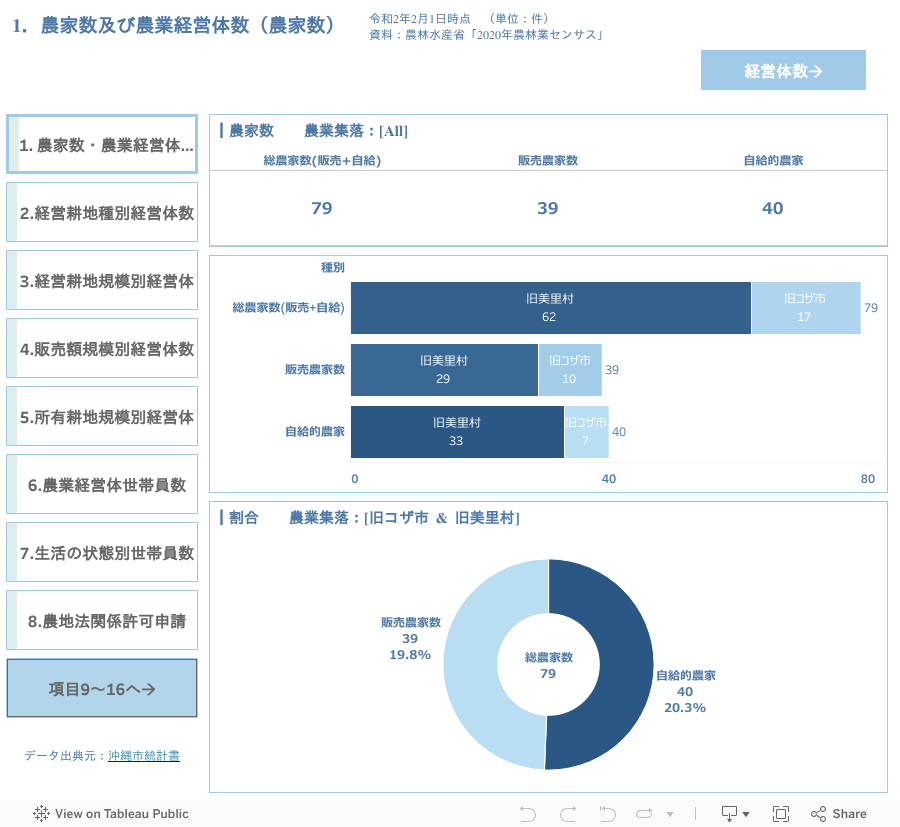
Task: Click the Refresh data icon
Action: pyautogui.click(x=644, y=813)
